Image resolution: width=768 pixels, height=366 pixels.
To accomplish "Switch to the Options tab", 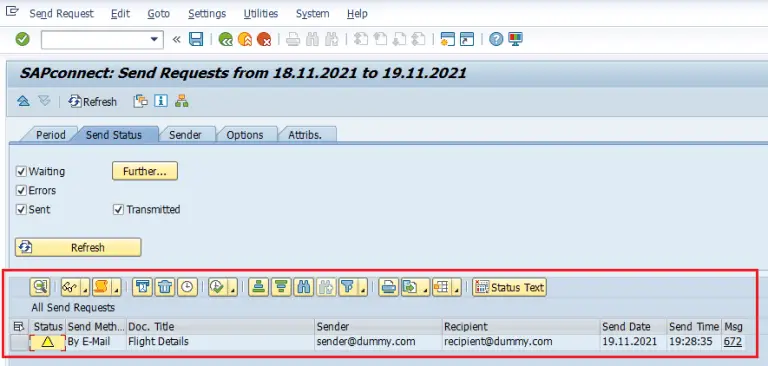I will [x=244, y=135].
